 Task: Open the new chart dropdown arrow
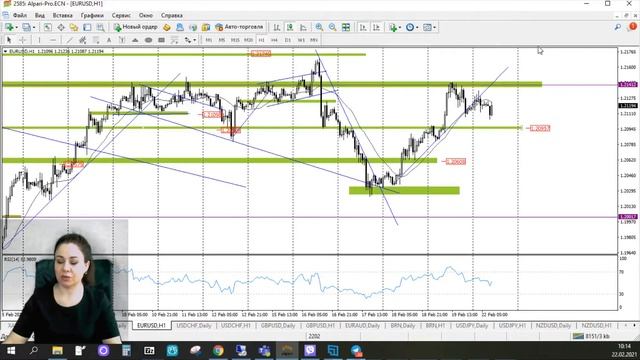coord(16,27)
